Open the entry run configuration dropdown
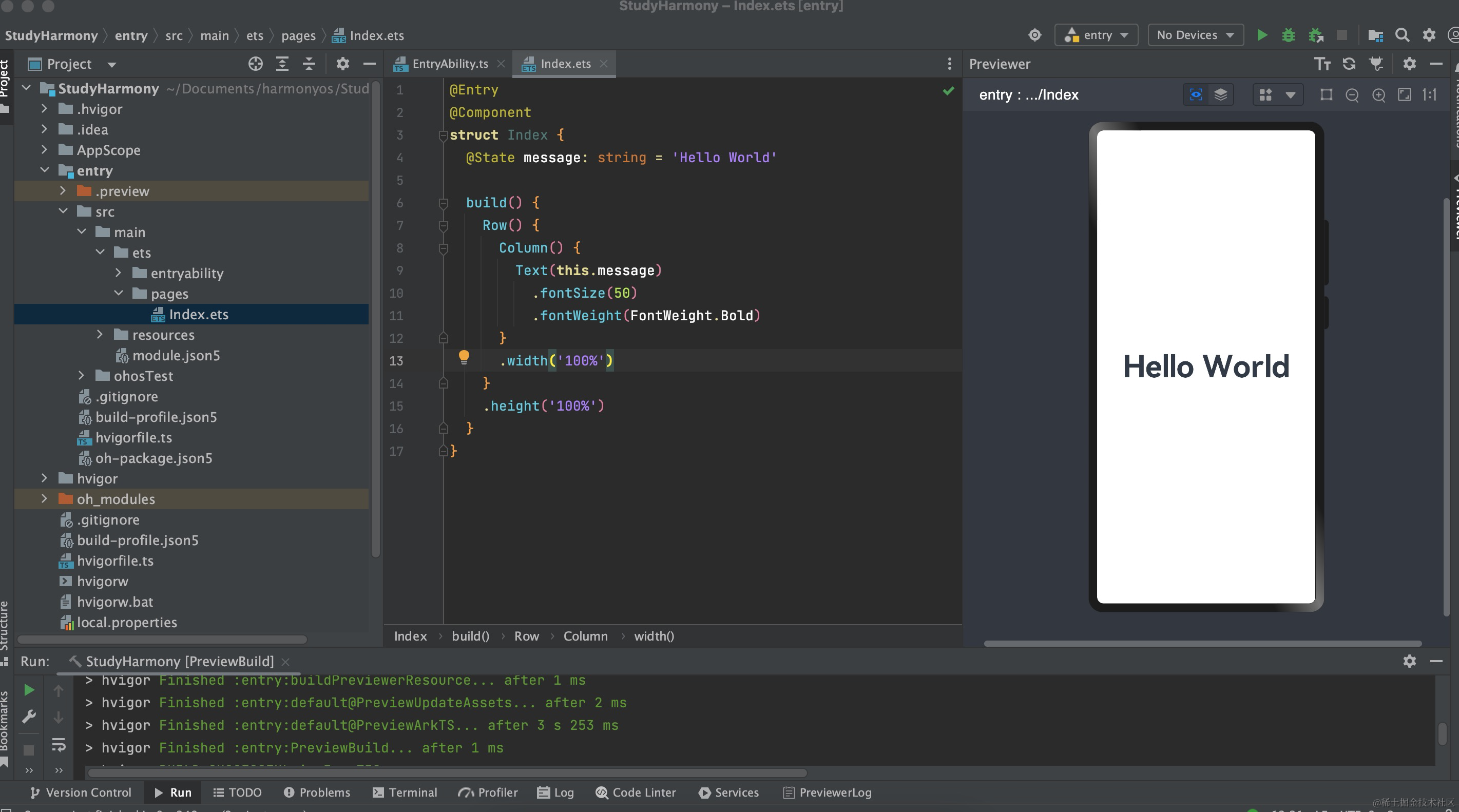 tap(1096, 35)
